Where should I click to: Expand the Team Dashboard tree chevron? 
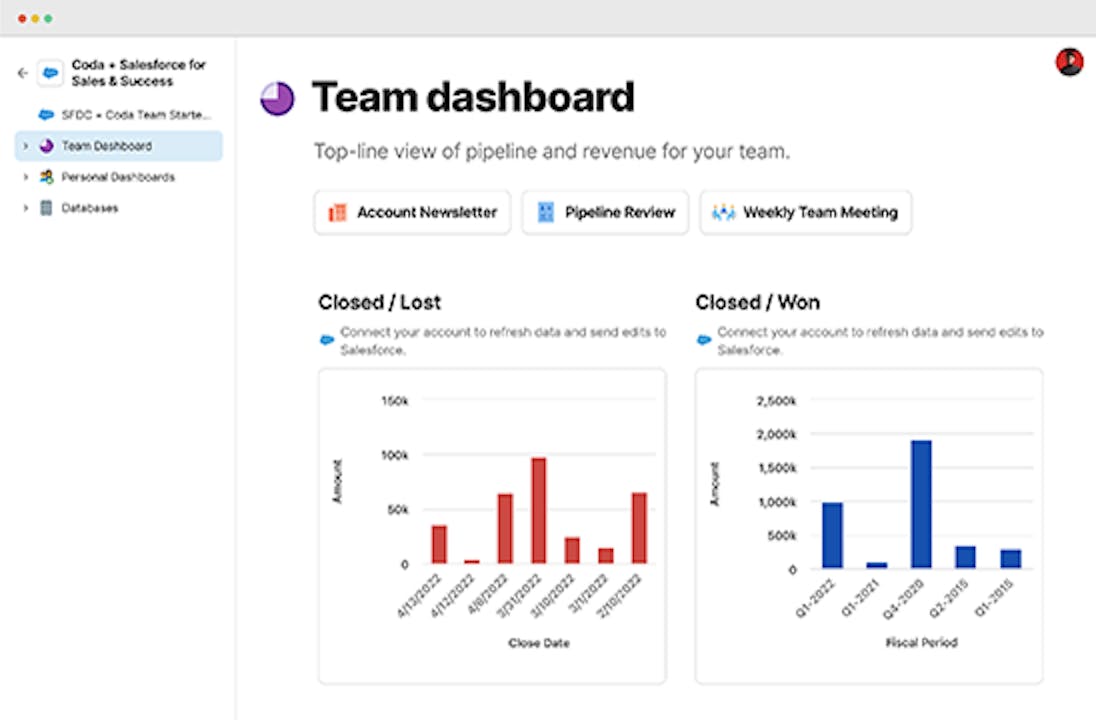point(25,146)
